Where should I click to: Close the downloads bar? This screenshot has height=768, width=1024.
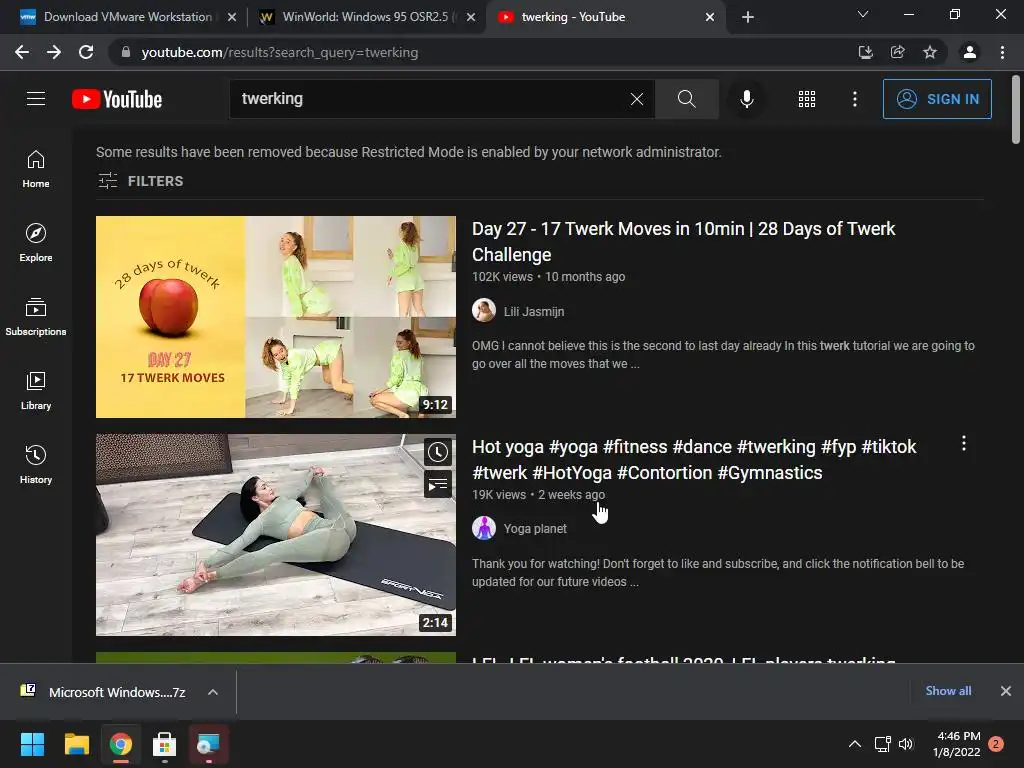(1006, 691)
